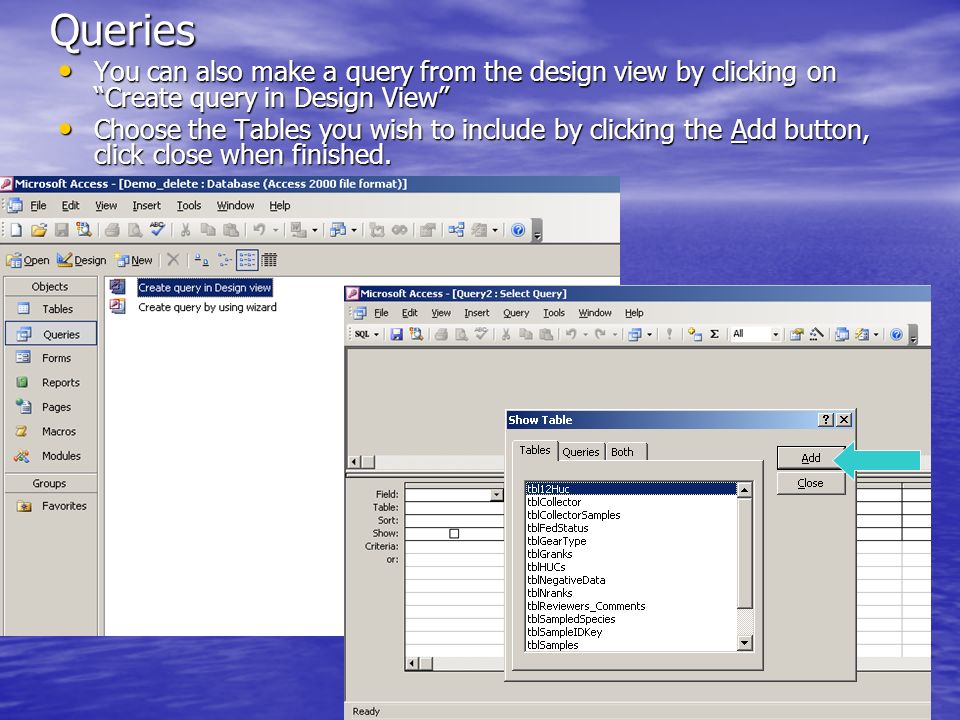Click Create query in Design view

point(204,288)
